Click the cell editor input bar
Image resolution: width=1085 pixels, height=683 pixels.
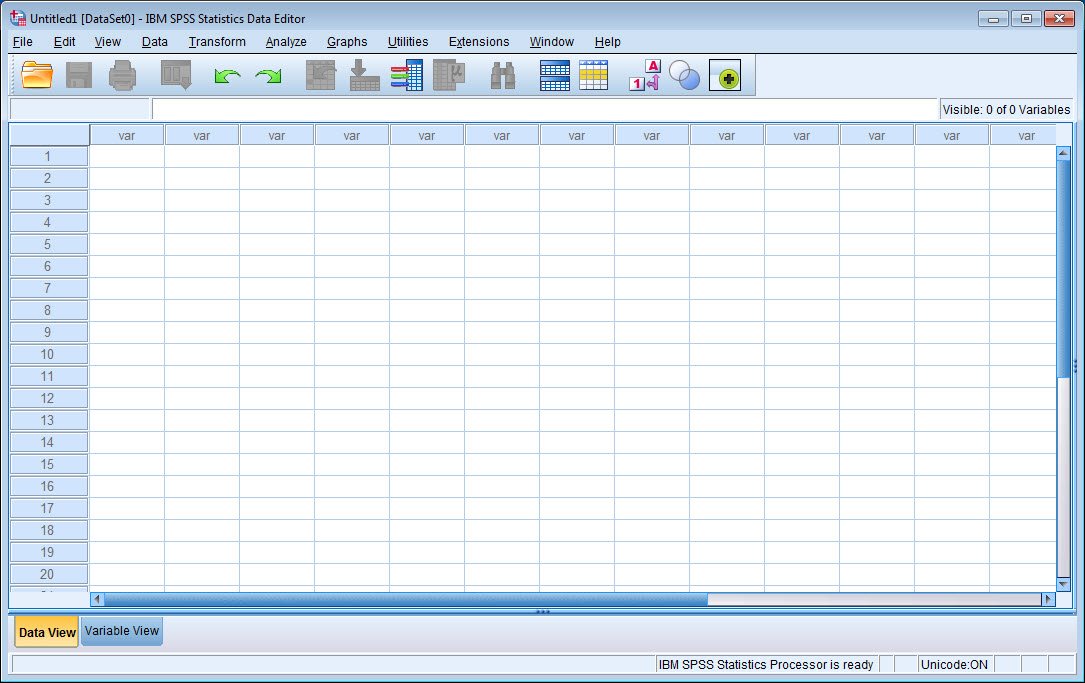click(x=545, y=109)
